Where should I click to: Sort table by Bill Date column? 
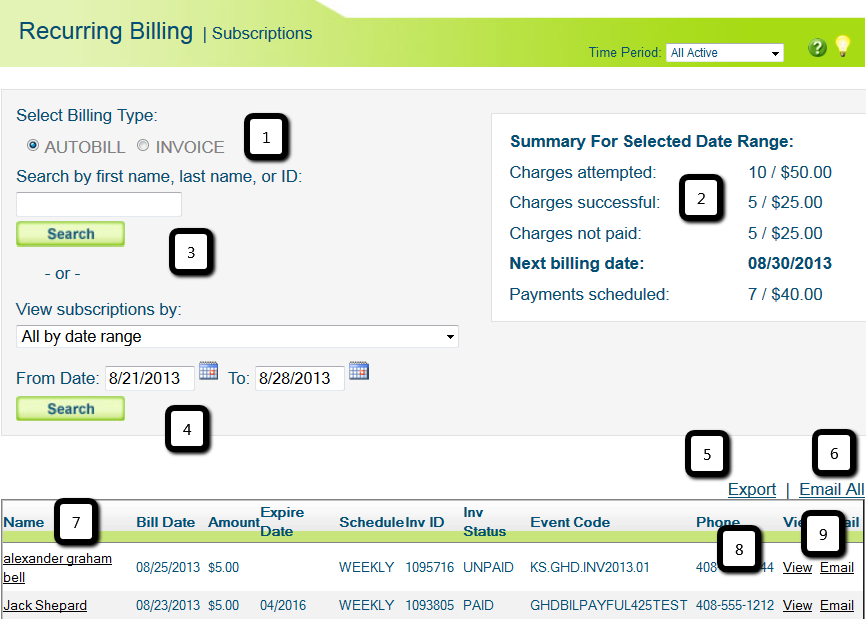(165, 522)
